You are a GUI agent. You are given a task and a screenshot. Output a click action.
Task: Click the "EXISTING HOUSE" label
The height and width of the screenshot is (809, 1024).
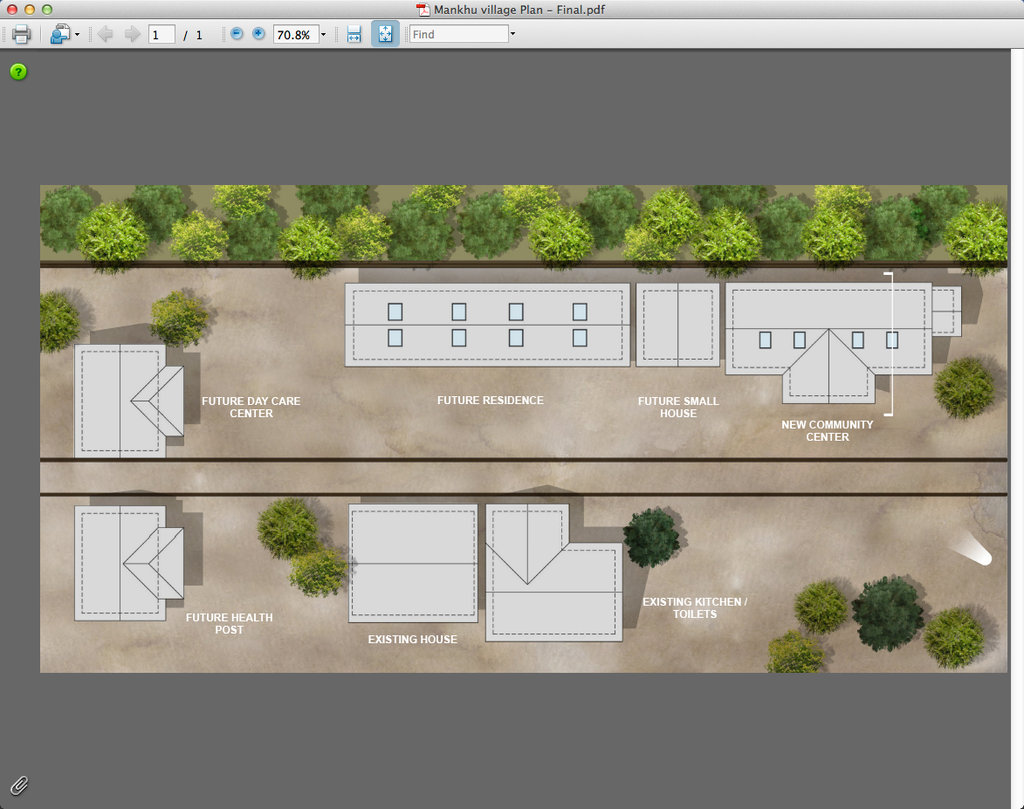[413, 639]
